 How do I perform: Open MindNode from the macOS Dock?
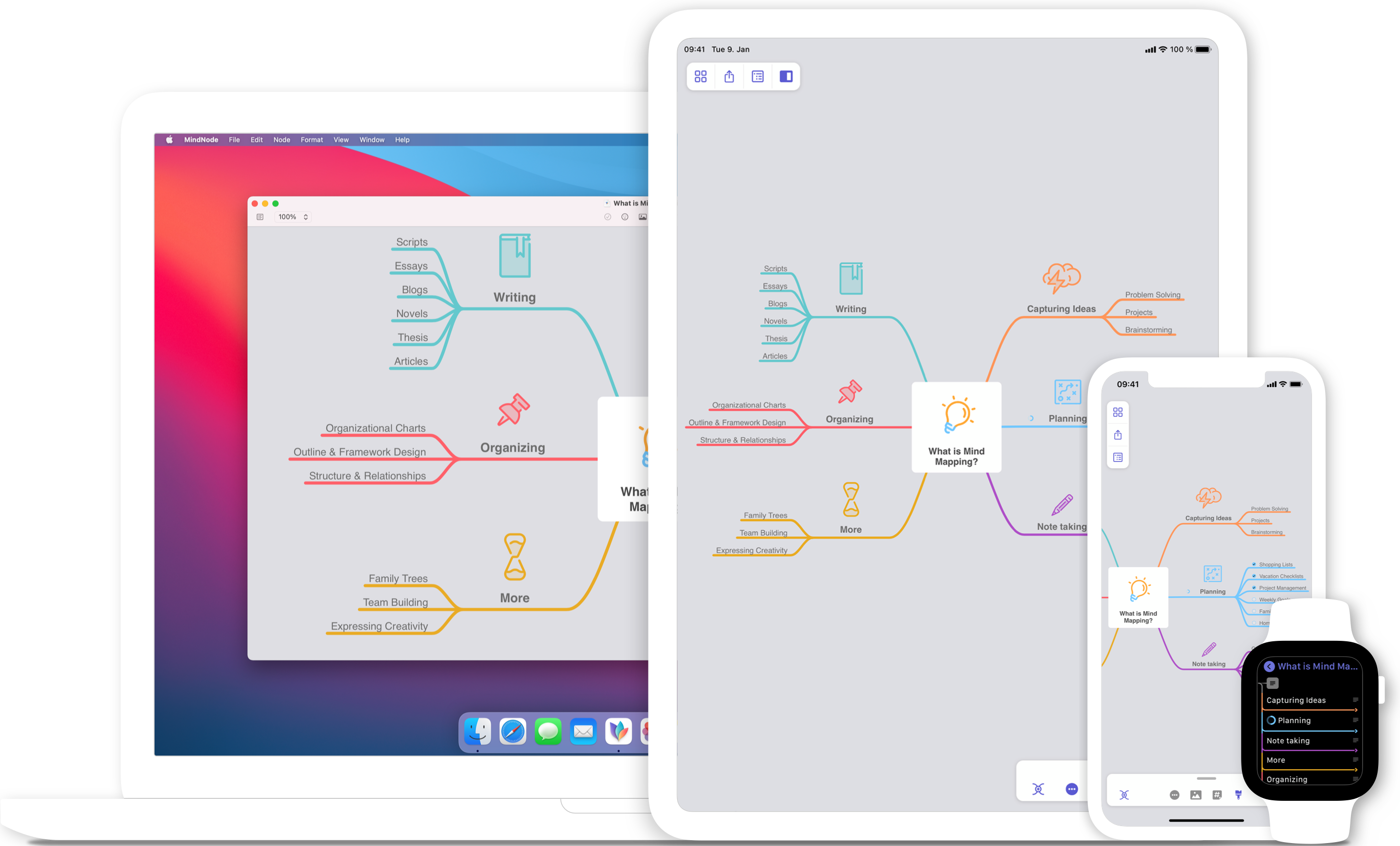[x=618, y=732]
